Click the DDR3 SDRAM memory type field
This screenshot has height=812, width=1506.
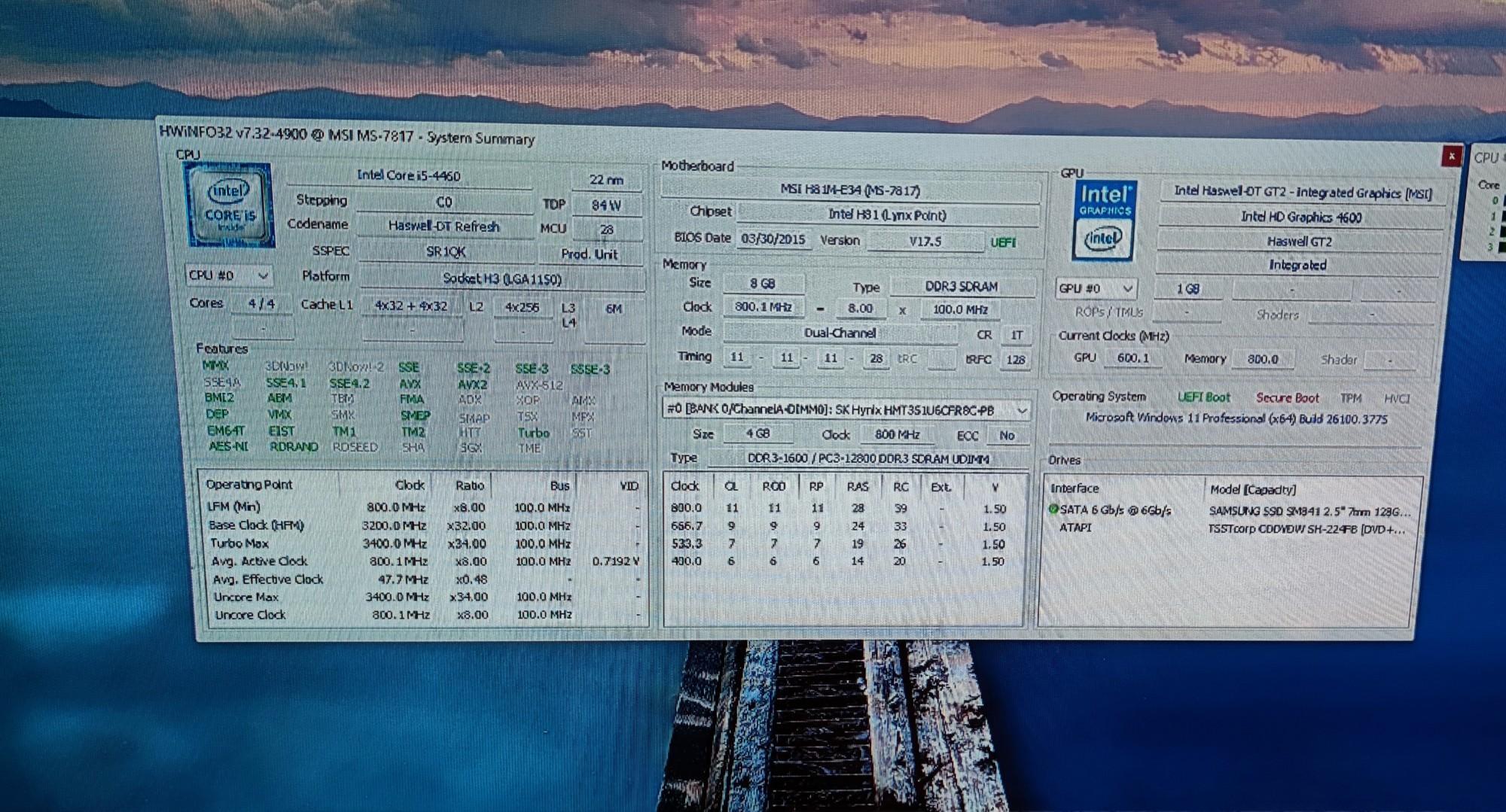pyautogui.click(x=962, y=286)
